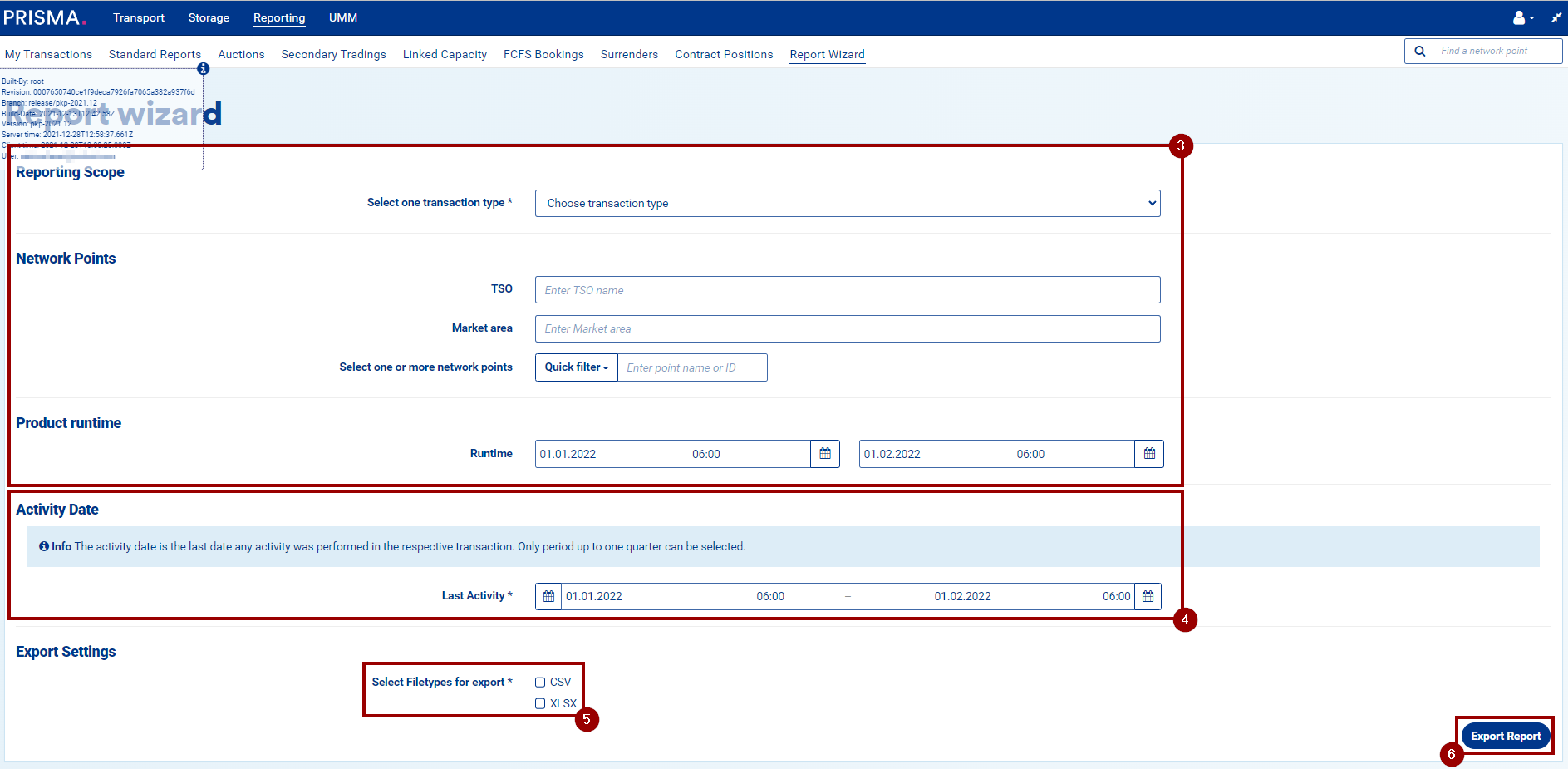Go to the Auctions tab
This screenshot has width=1568, height=769.
tap(241, 54)
